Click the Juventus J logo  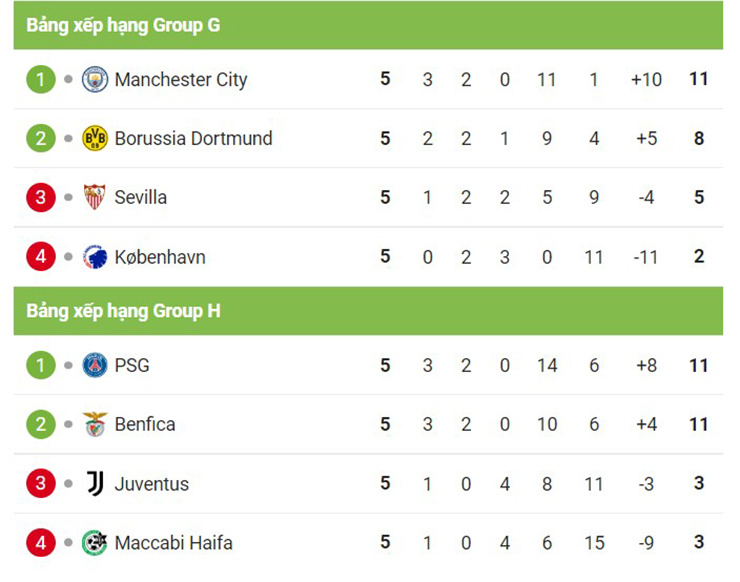pos(95,483)
